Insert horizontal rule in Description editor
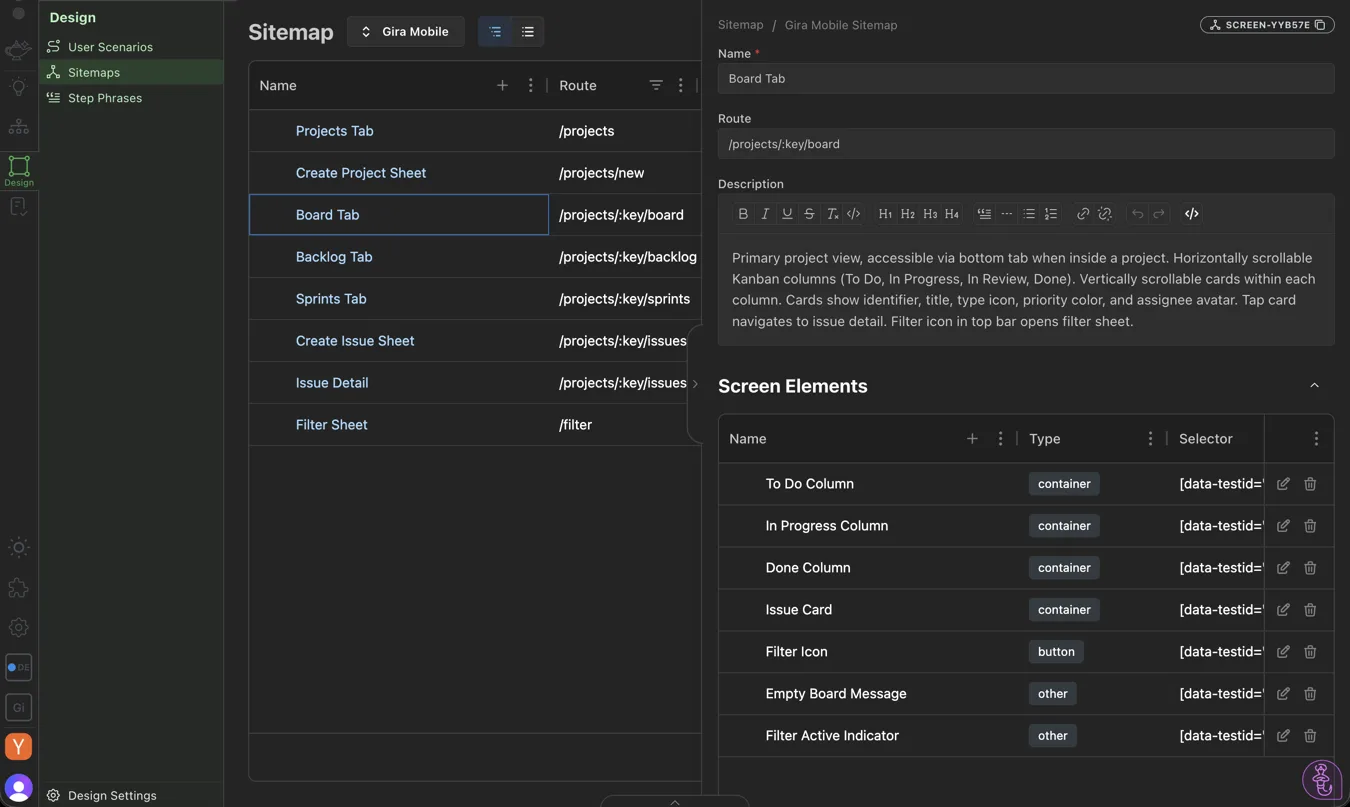The image size is (1350, 807). (1006, 214)
